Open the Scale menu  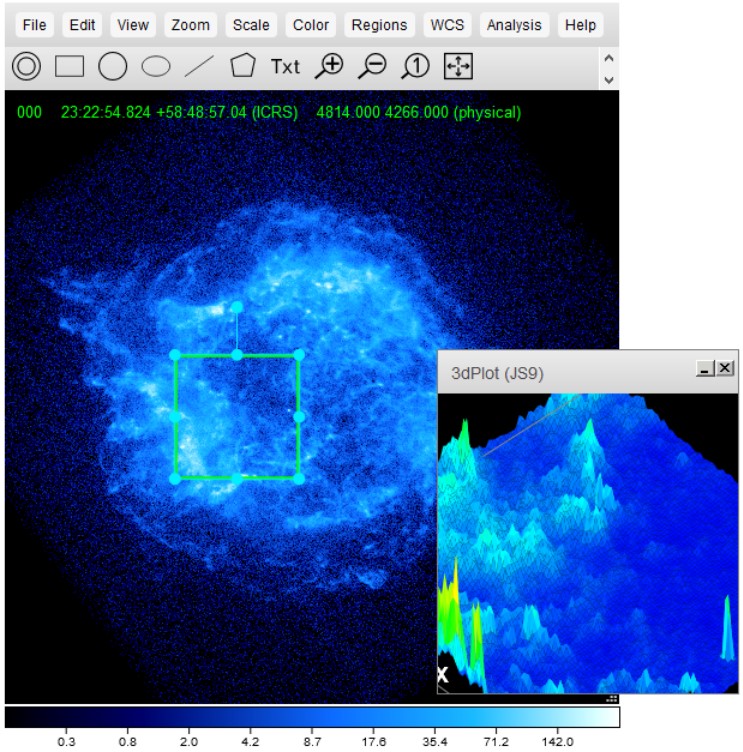coord(251,25)
